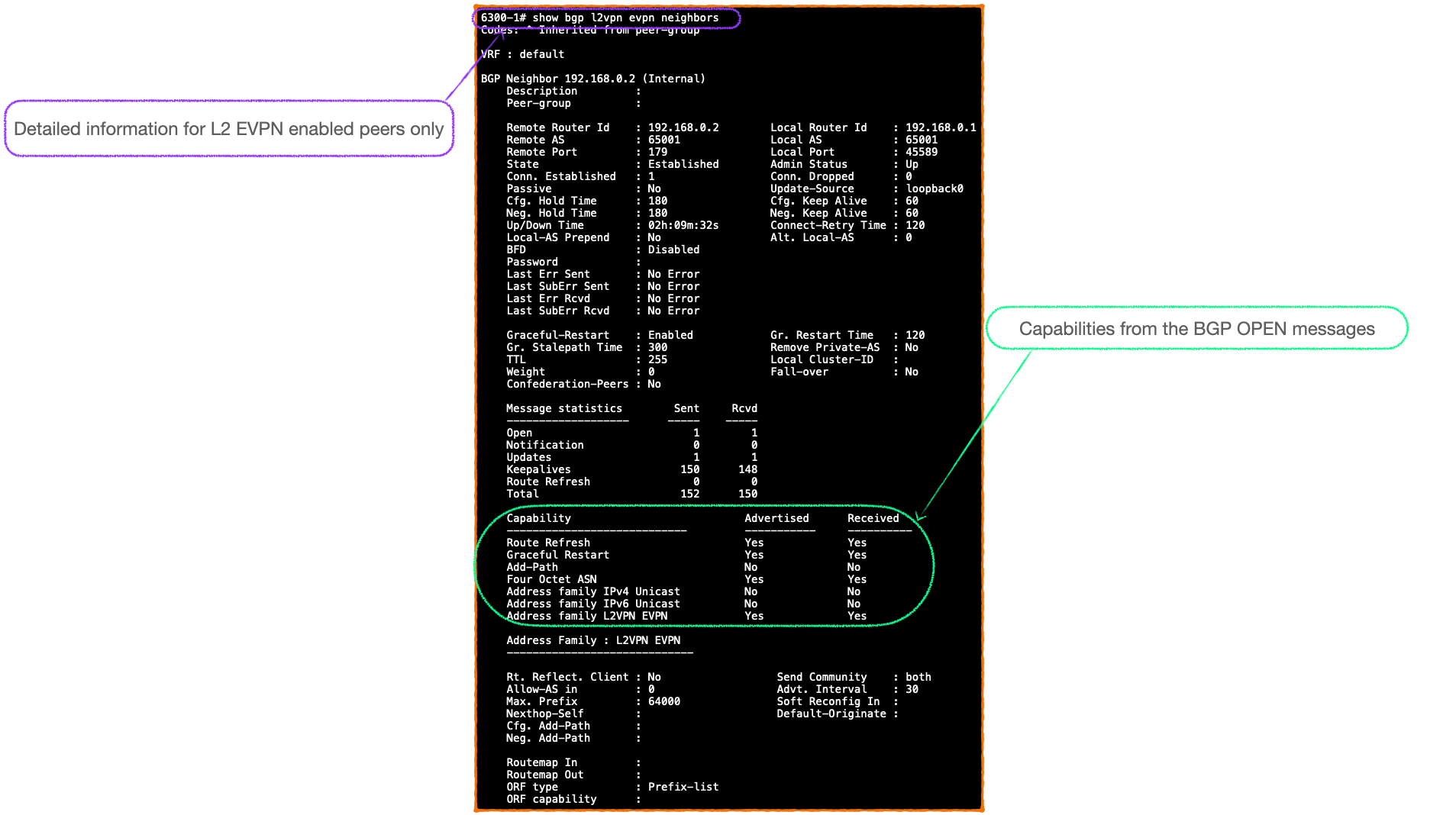Click the 'BGP Neighbor 192.168.0.2 (Internal)' heading
The height and width of the screenshot is (815, 1456).
[593, 79]
